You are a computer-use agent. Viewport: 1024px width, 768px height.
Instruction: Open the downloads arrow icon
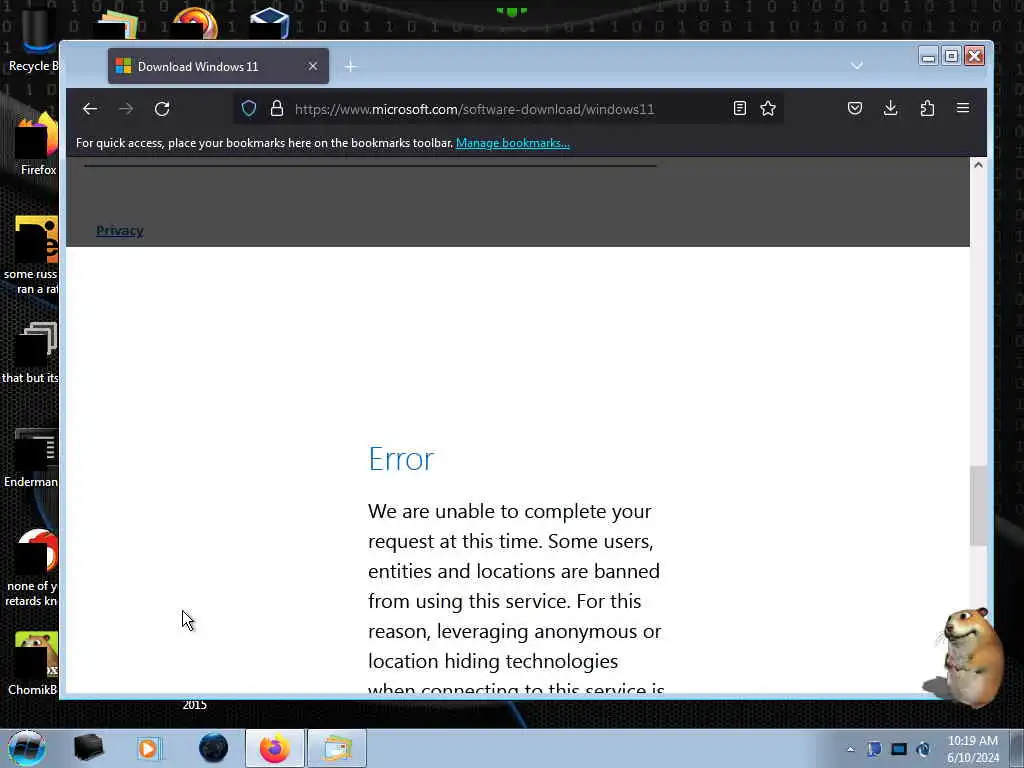tap(891, 108)
